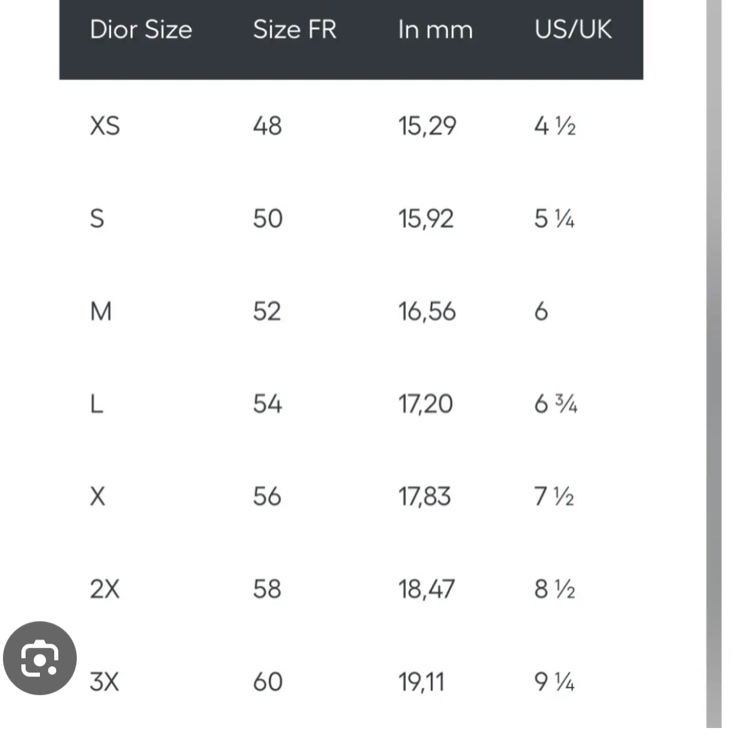Viewport: 740px width, 738px height.
Task: Click the 7 ½ US/UK value
Action: (555, 497)
